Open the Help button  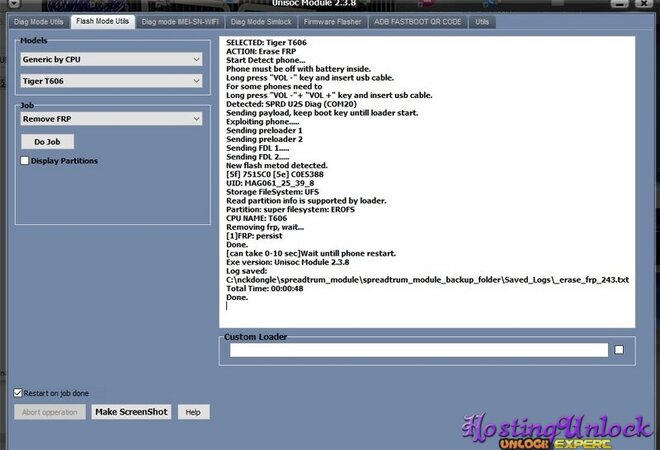coord(193,412)
